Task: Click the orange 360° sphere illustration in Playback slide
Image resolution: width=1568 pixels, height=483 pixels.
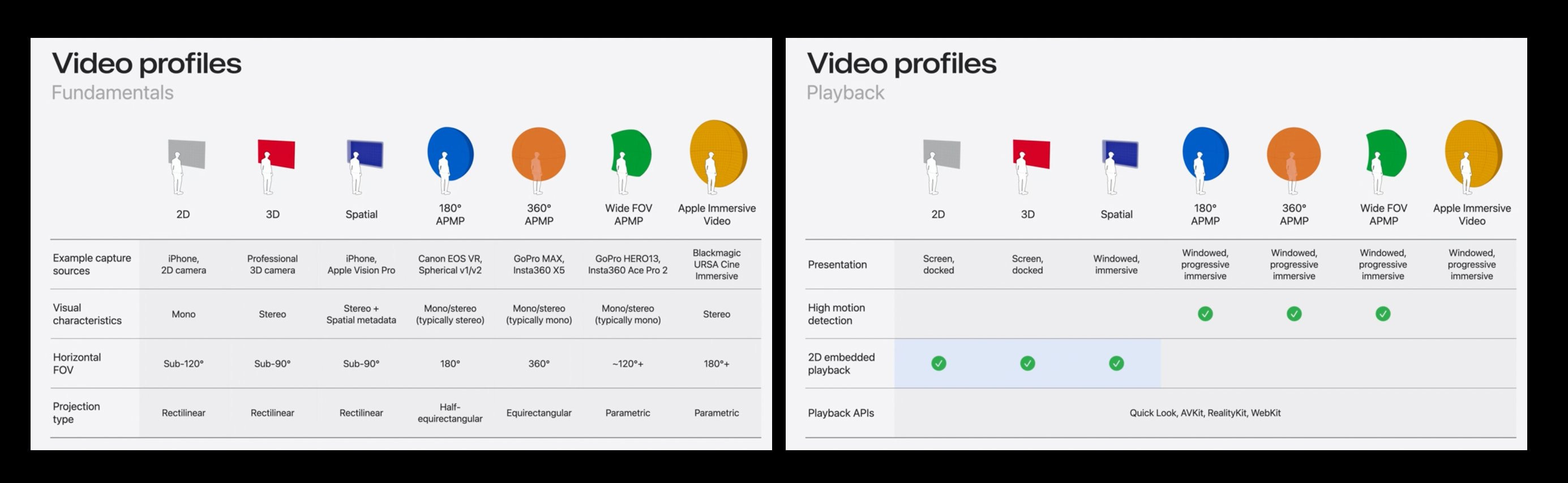Action: 1293,154
